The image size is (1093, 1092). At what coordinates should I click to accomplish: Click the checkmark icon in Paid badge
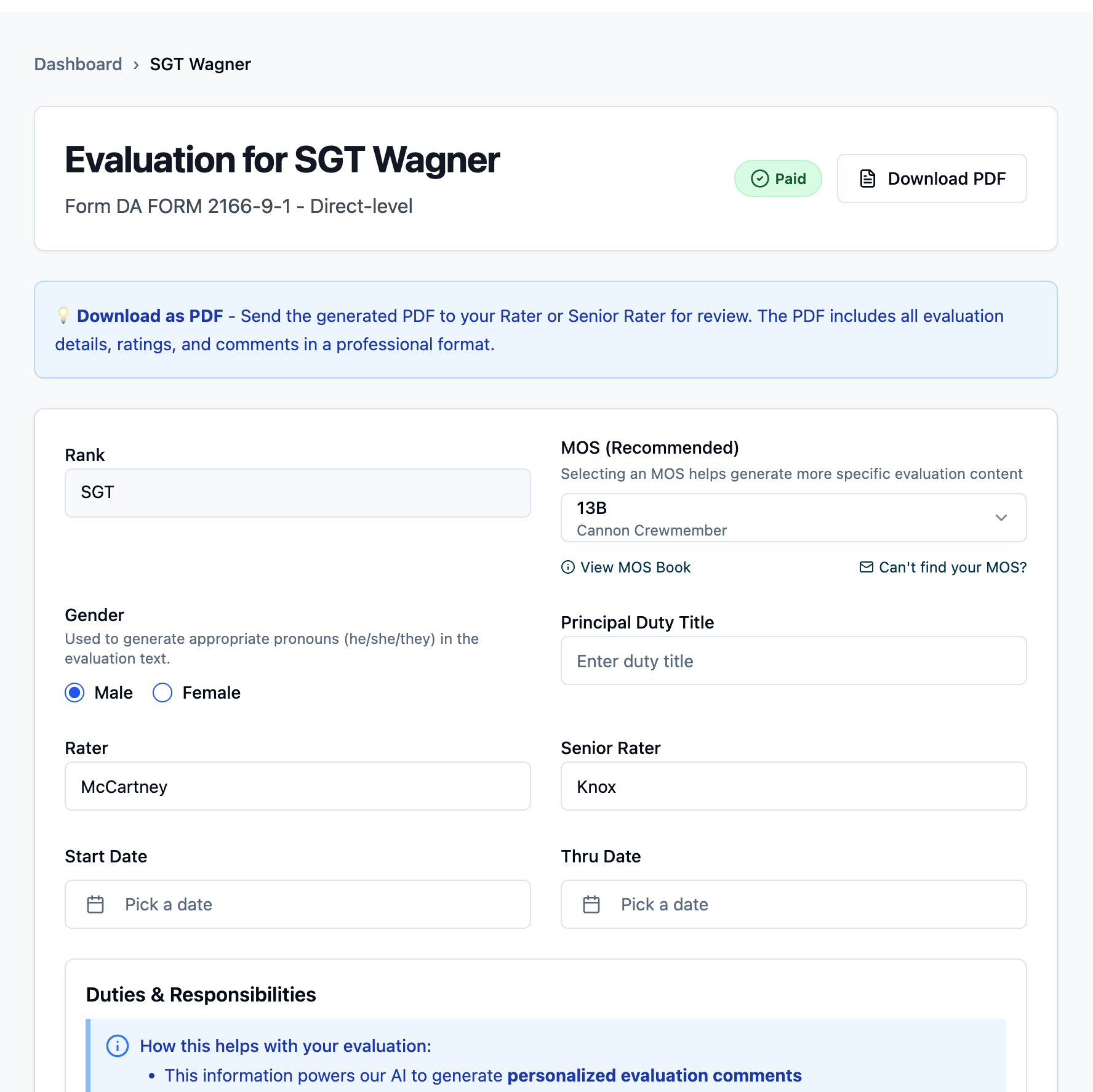(x=760, y=179)
